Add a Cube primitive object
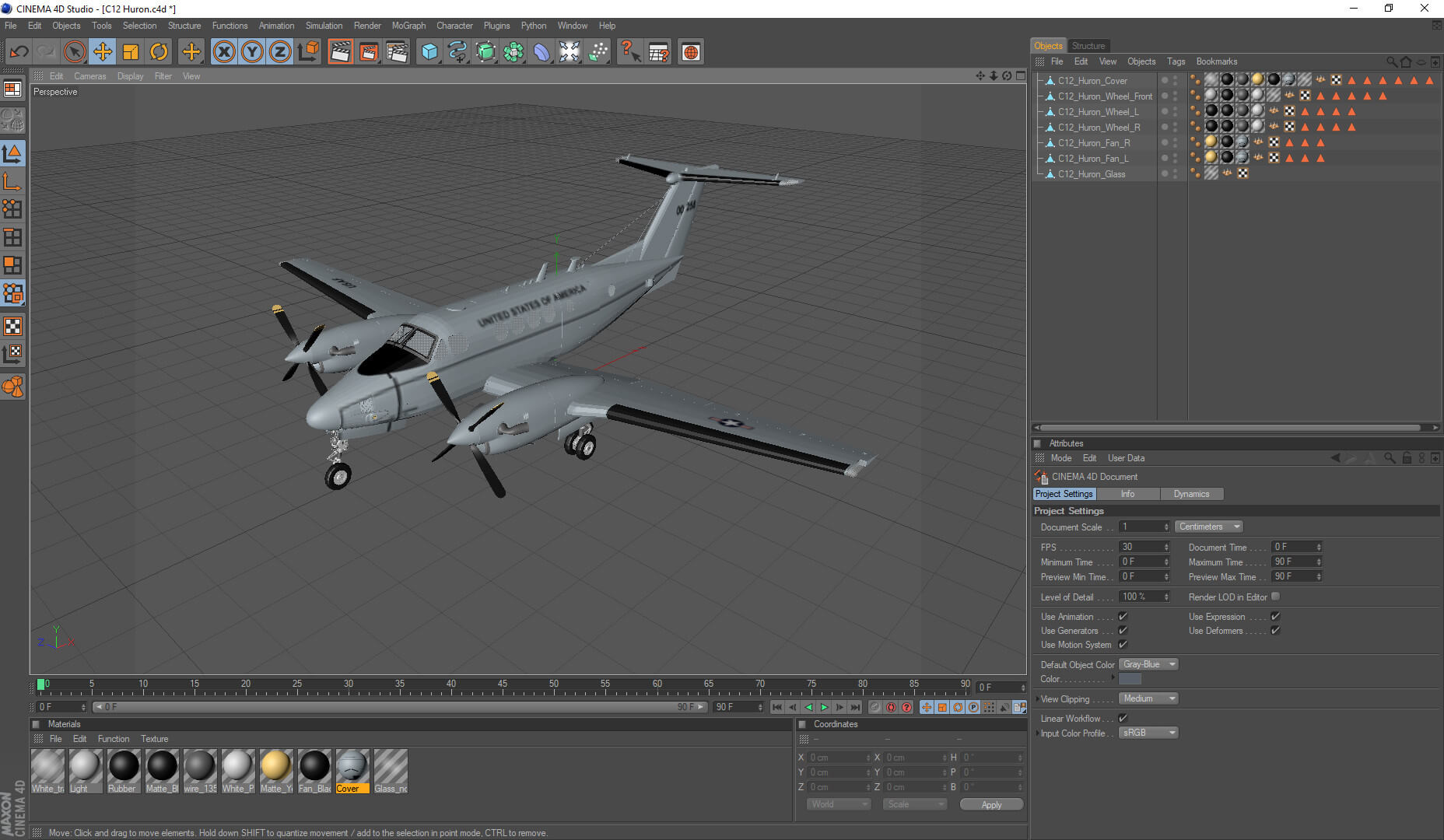This screenshot has height=840, width=1444. (429, 52)
